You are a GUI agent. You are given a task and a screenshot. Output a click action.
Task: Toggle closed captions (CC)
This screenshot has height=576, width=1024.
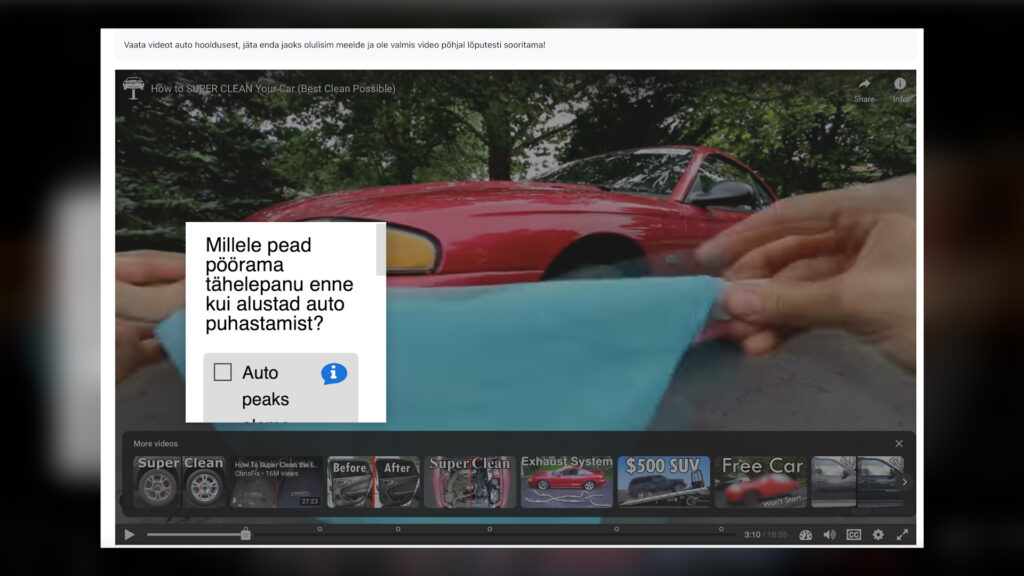(854, 535)
